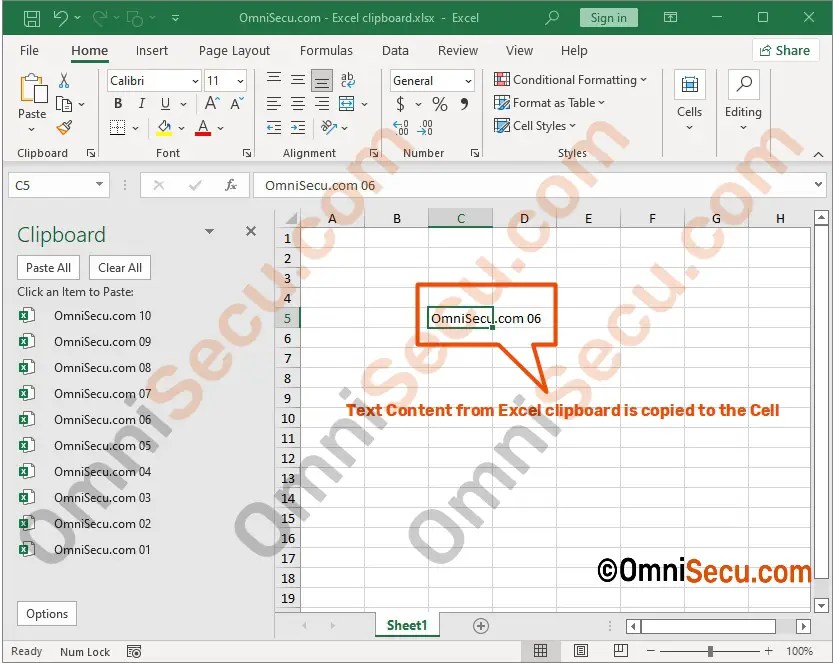Apply the yellow Fill Color
Screen dimensions: 833x663
click(x=165, y=128)
